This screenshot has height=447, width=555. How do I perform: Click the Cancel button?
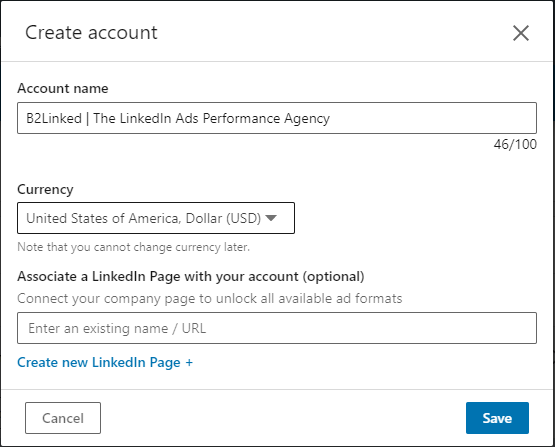click(63, 418)
